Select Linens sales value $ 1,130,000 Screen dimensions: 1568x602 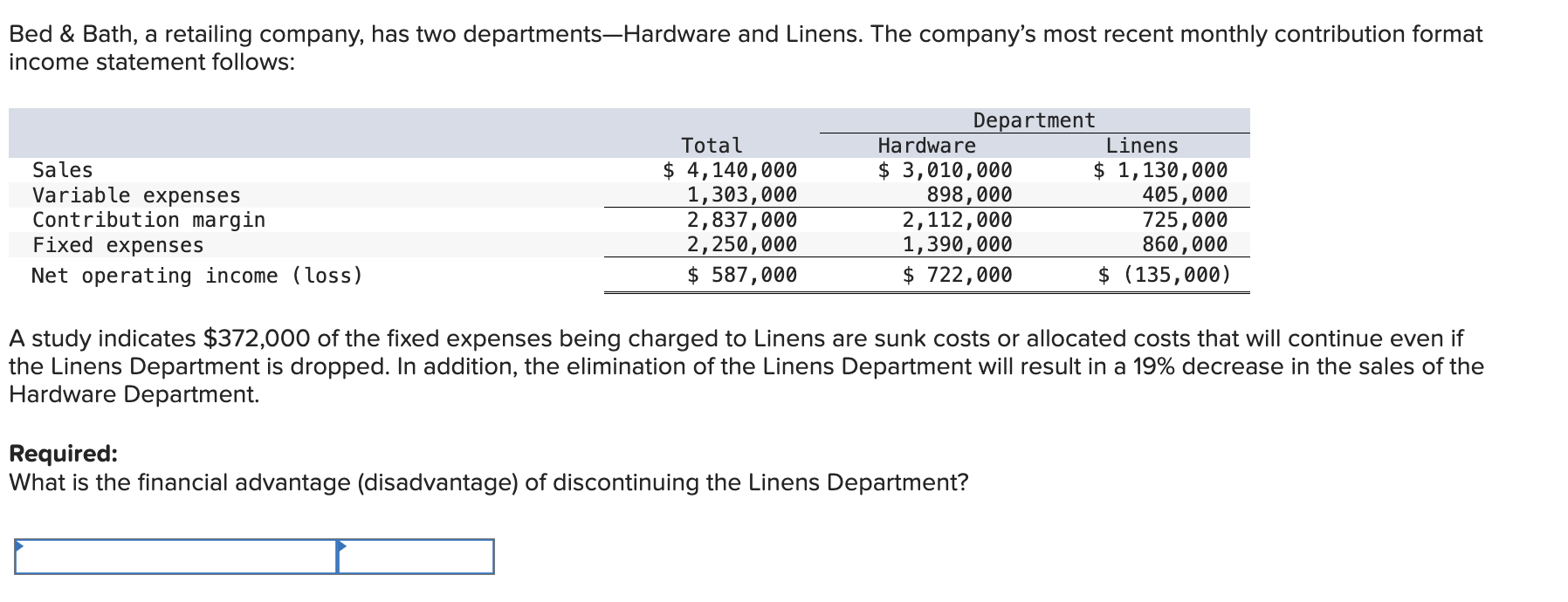click(x=1160, y=170)
